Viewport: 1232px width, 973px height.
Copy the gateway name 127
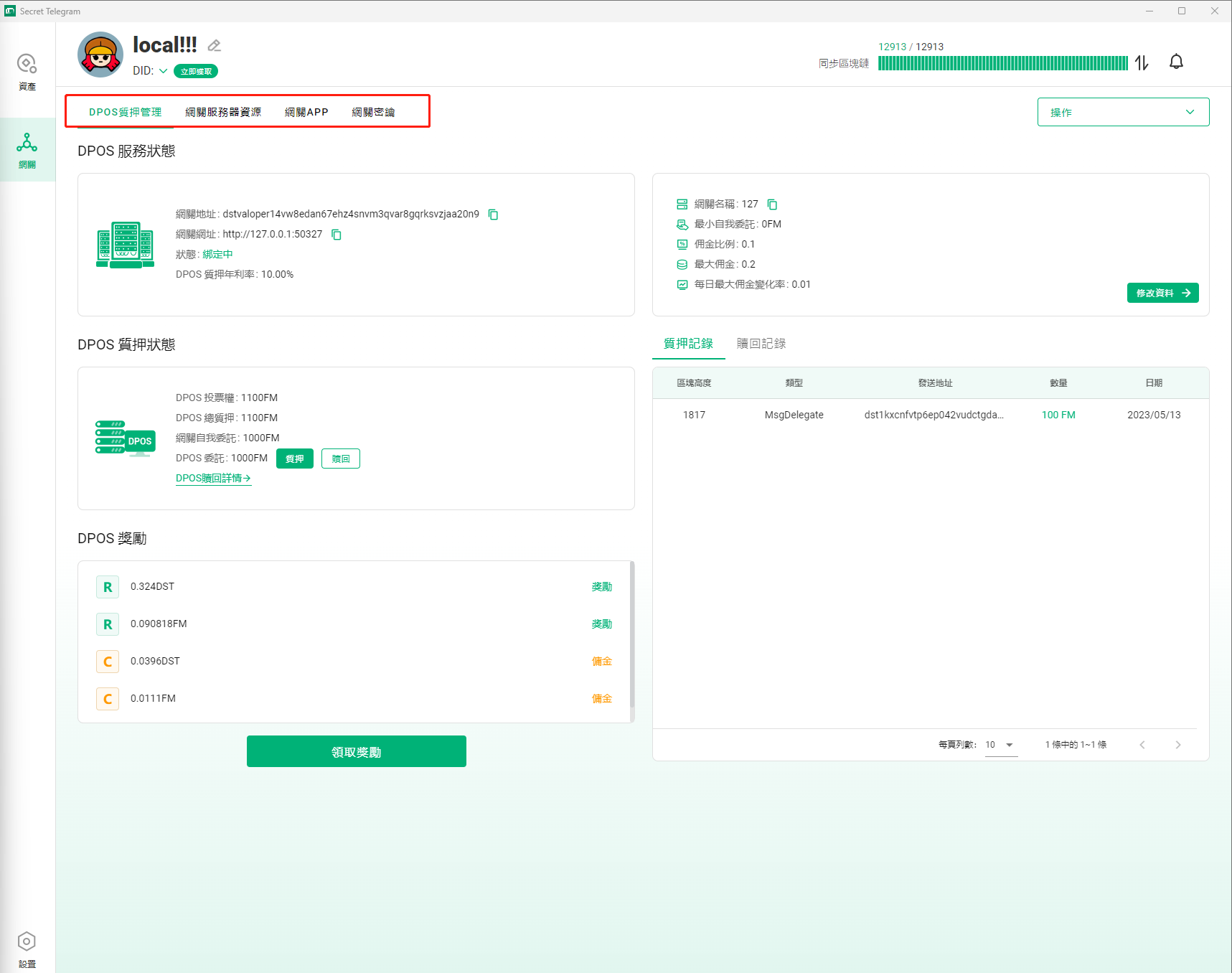(x=772, y=205)
